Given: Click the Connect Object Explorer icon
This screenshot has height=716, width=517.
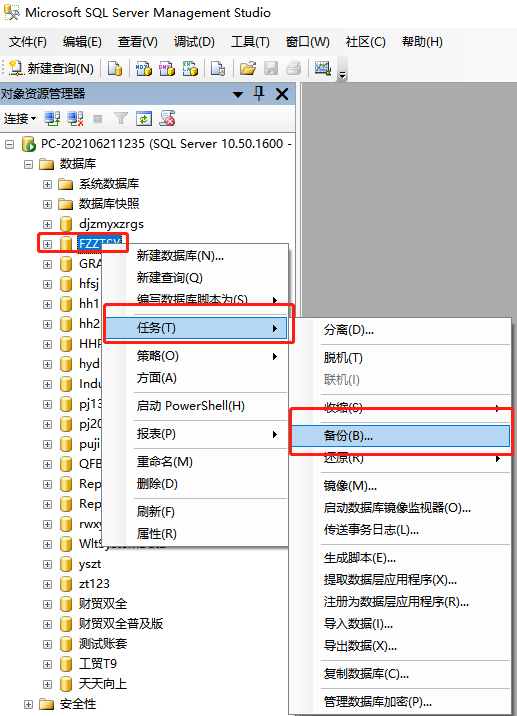Looking at the screenshot, I should pyautogui.click(x=52, y=119).
